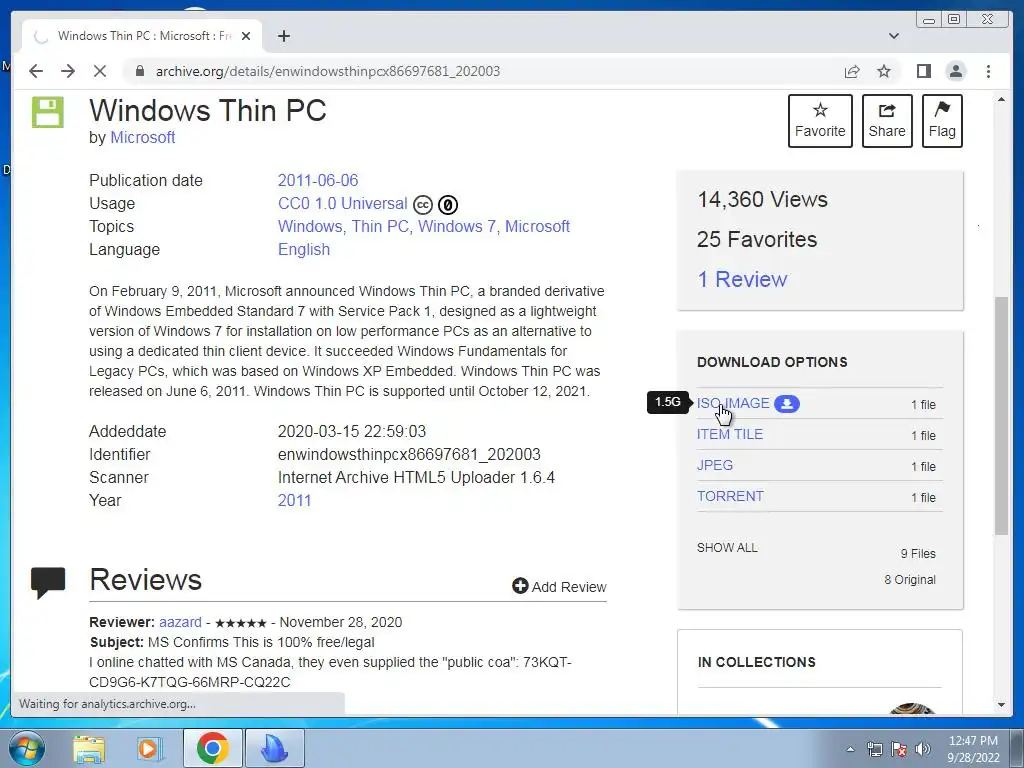The height and width of the screenshot is (768, 1024).
Task: Open the JPEG download option
Action: pos(714,465)
